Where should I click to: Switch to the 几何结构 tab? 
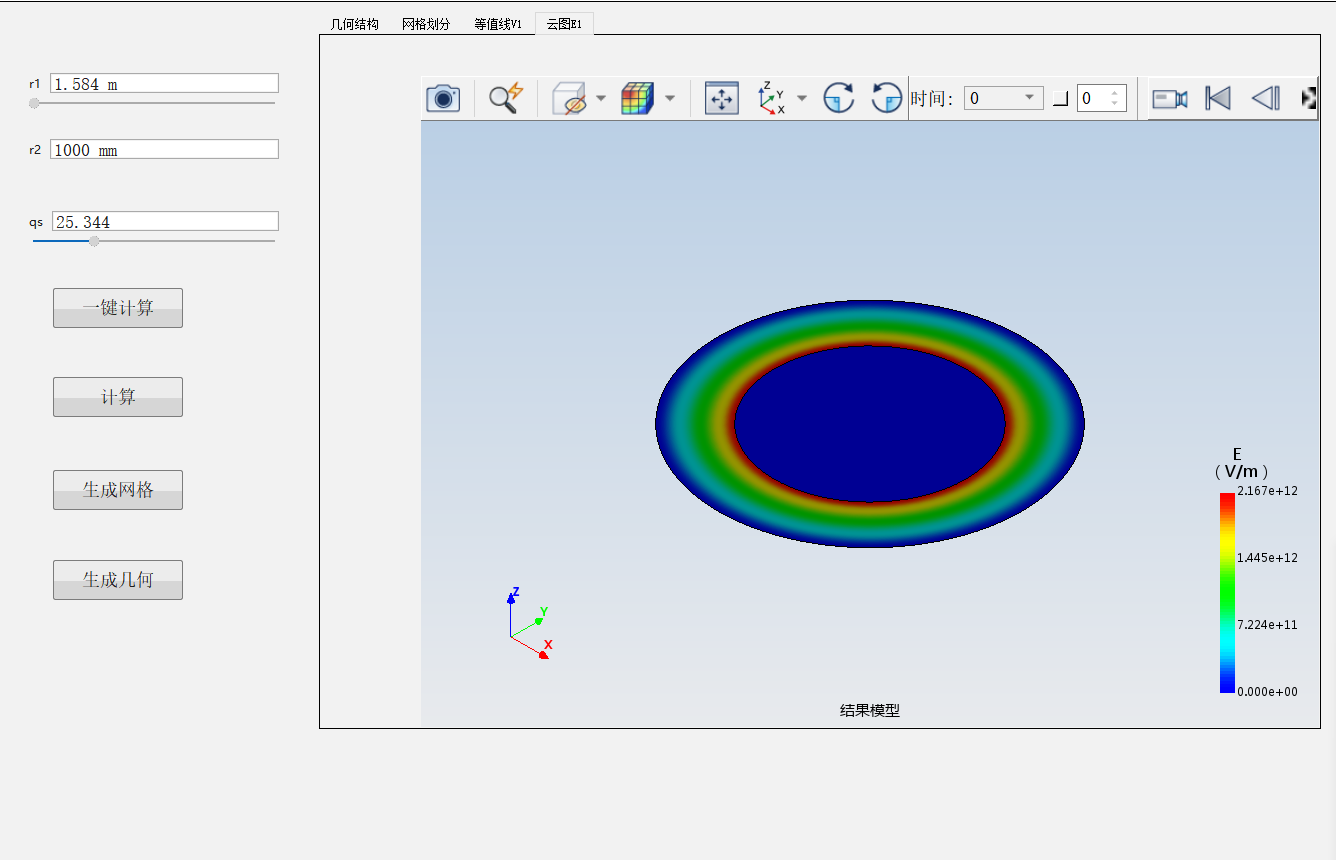[355, 24]
